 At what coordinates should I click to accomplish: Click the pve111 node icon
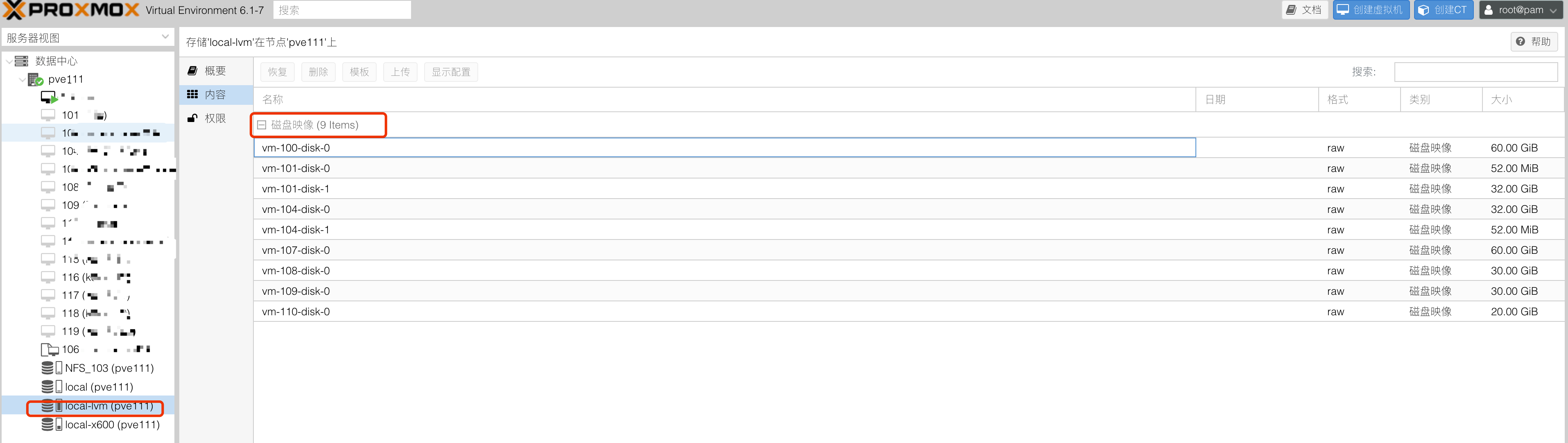click(x=35, y=80)
